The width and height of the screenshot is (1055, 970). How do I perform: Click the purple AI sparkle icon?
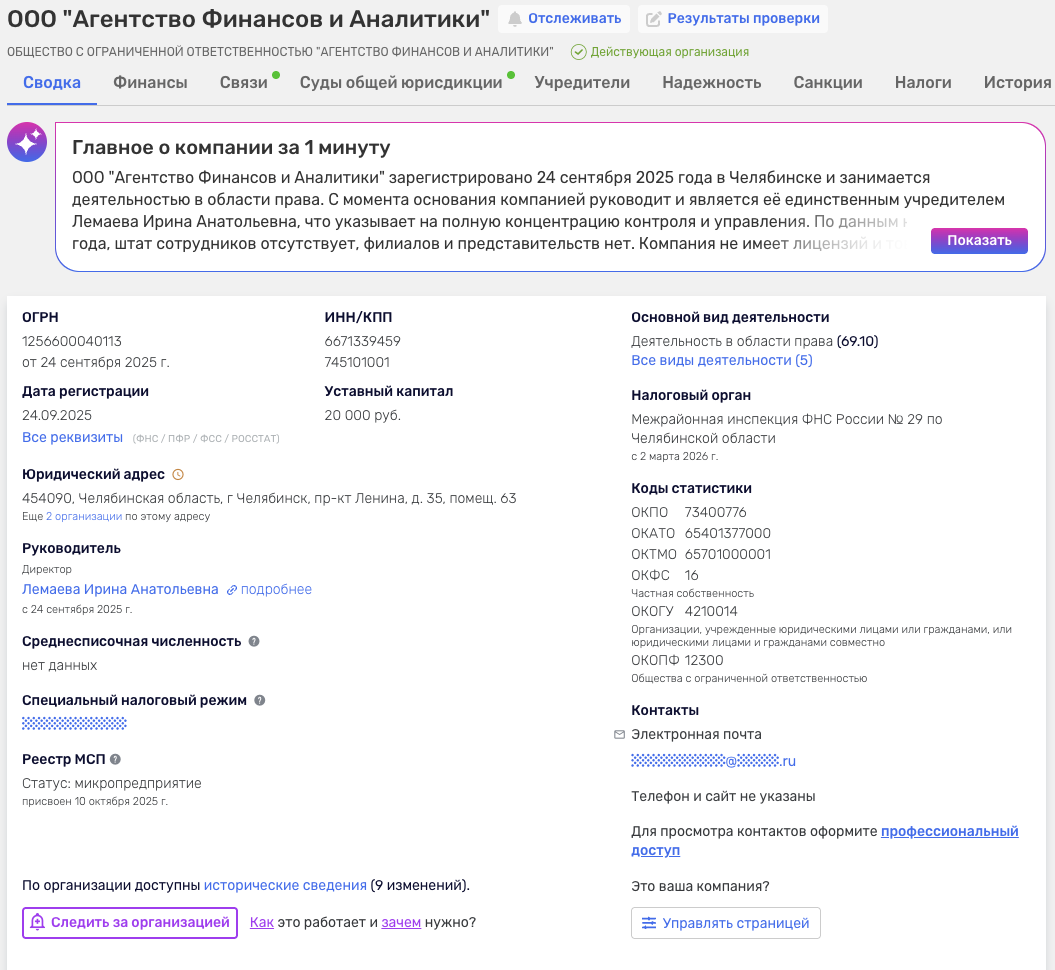pos(27,142)
